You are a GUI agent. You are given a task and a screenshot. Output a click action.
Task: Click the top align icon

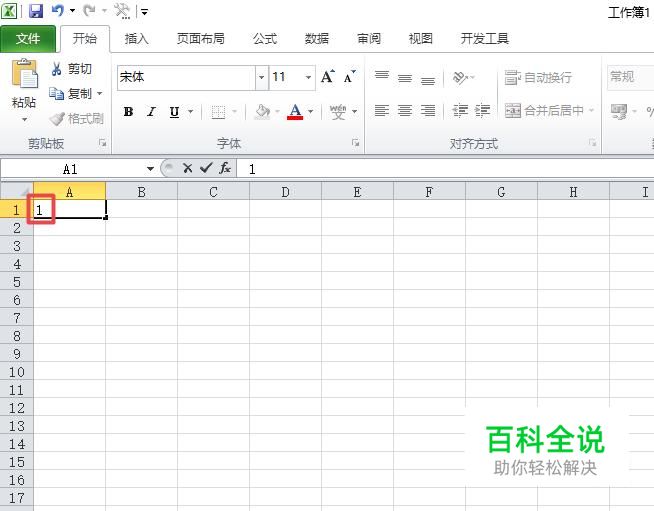[382, 77]
